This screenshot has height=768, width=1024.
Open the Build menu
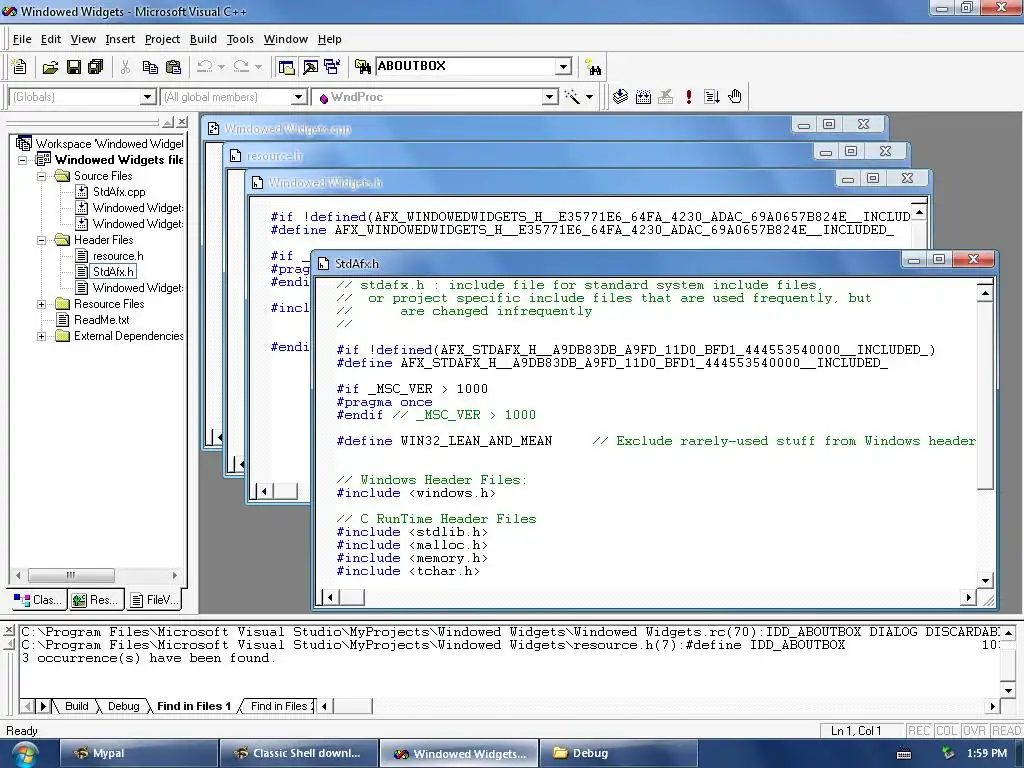(x=203, y=39)
